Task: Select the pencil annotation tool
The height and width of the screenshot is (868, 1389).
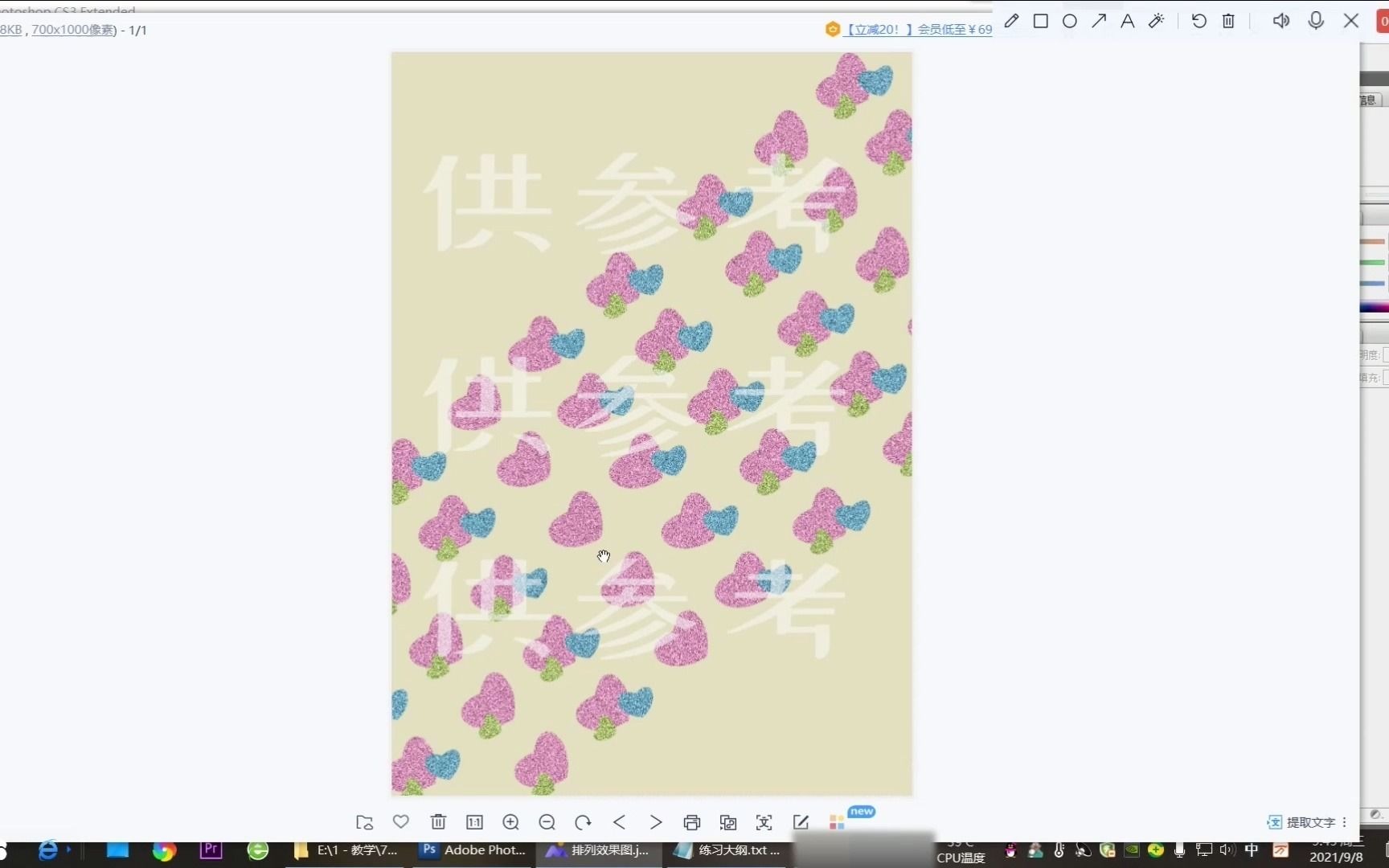Action: coord(1011,21)
